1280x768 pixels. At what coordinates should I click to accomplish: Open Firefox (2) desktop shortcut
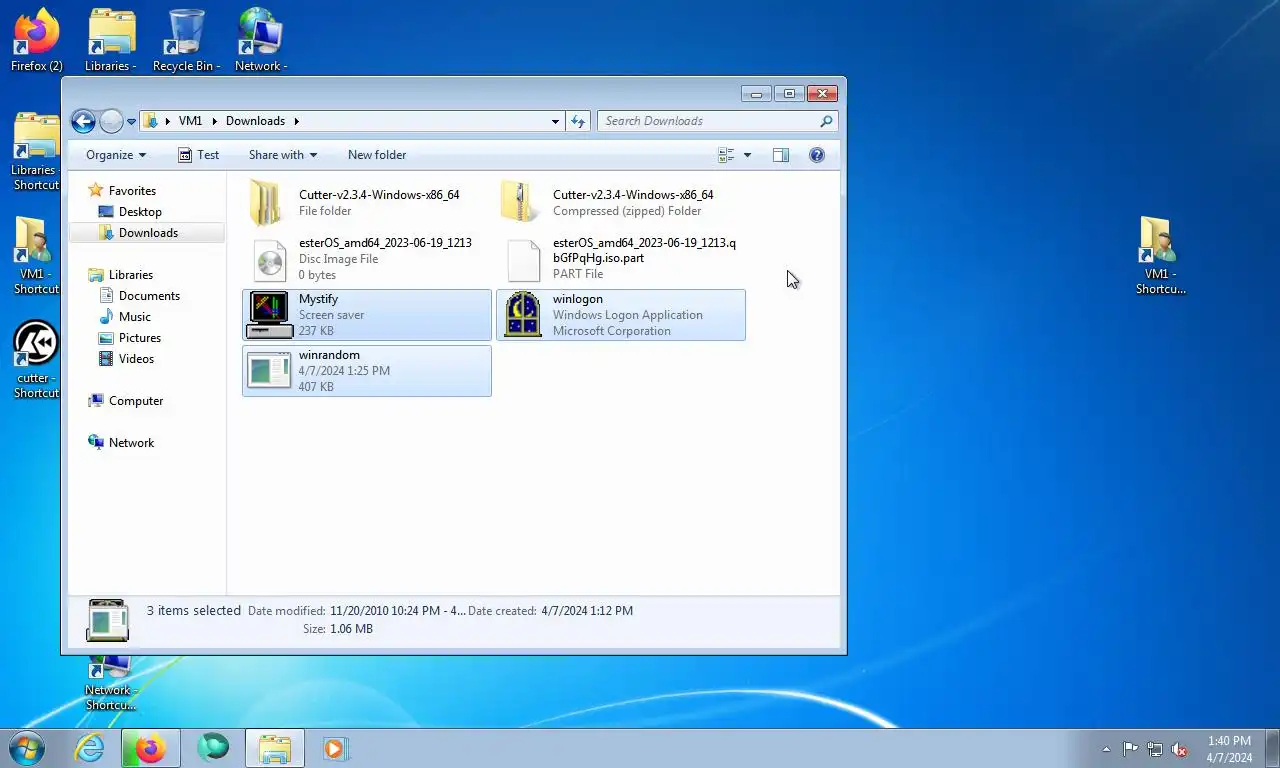36,40
